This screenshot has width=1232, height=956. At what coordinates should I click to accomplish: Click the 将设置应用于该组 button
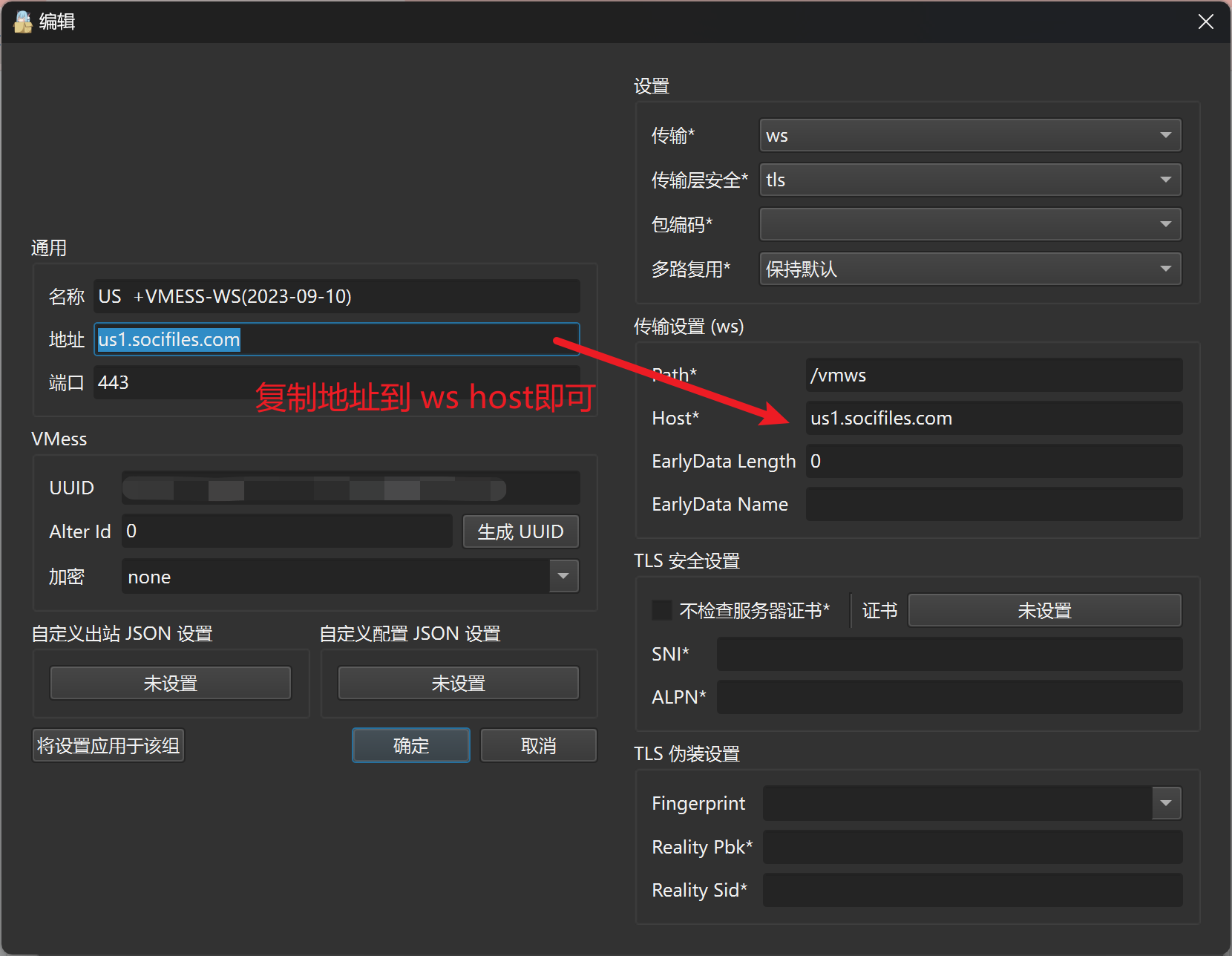108,745
